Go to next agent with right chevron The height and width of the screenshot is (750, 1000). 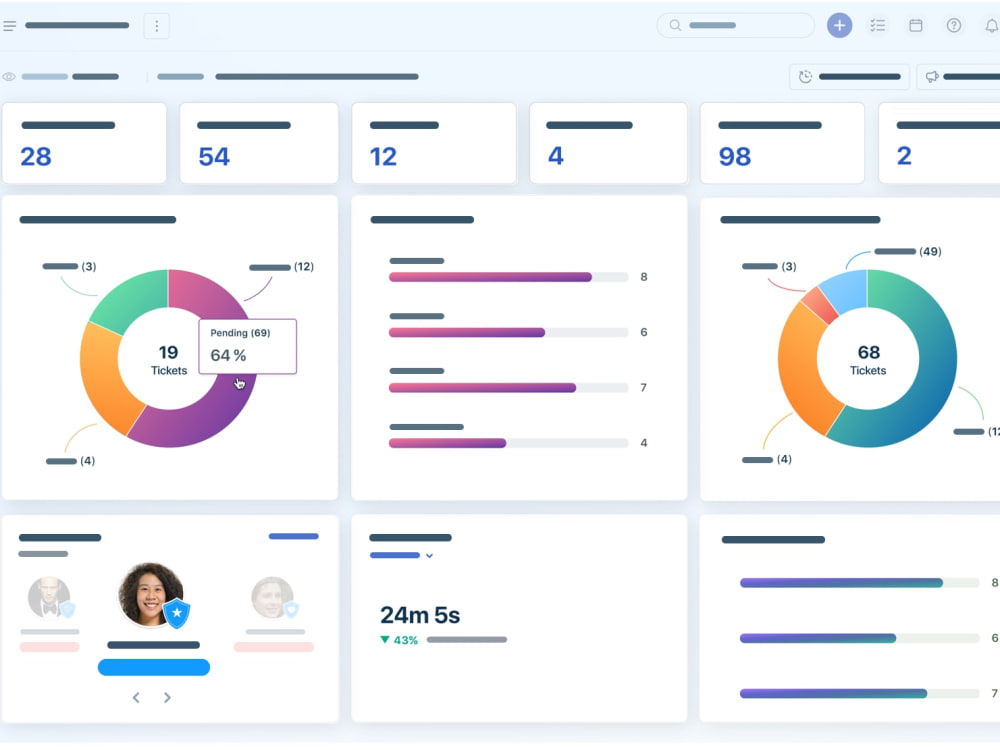167,697
